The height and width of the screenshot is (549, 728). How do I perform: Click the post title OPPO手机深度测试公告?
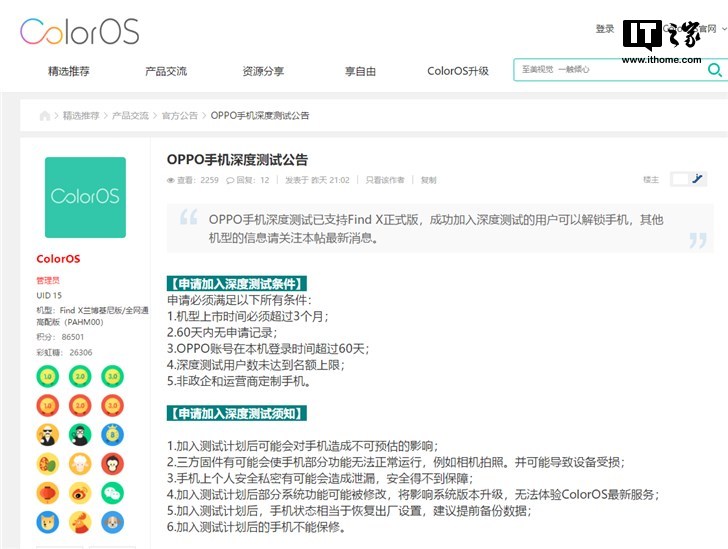point(237,160)
